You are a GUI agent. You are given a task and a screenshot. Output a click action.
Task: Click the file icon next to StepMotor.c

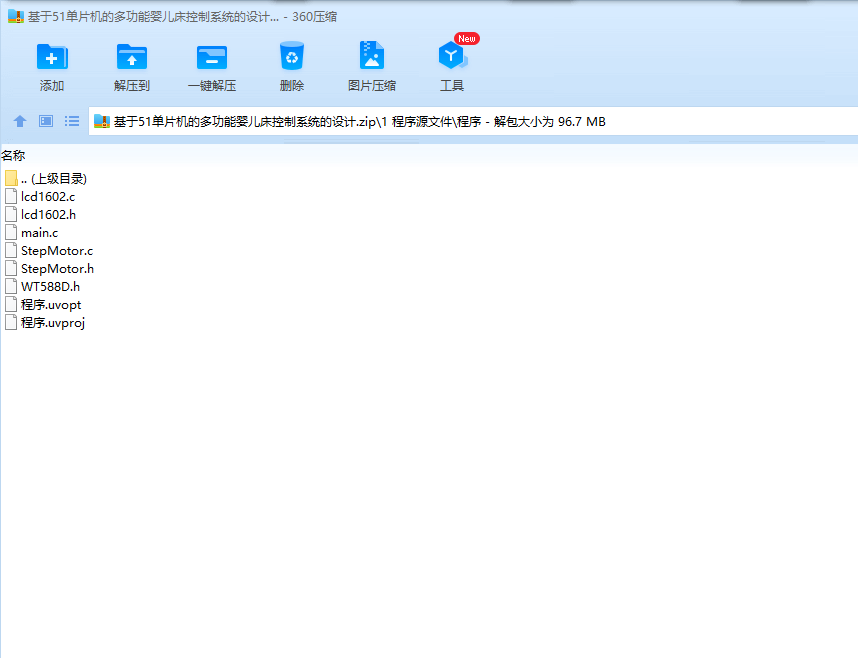(x=11, y=250)
